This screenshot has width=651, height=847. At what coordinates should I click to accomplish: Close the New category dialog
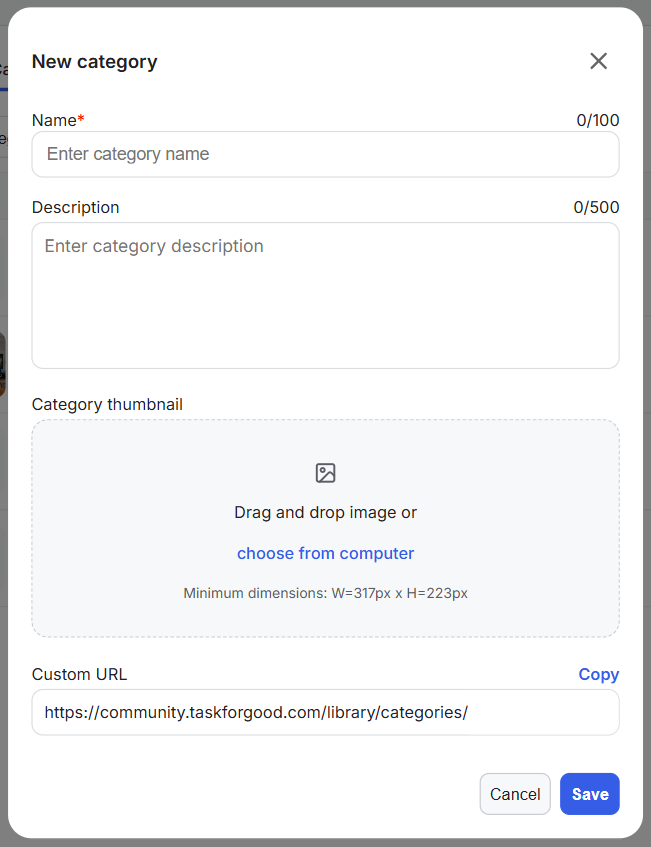[x=598, y=61]
